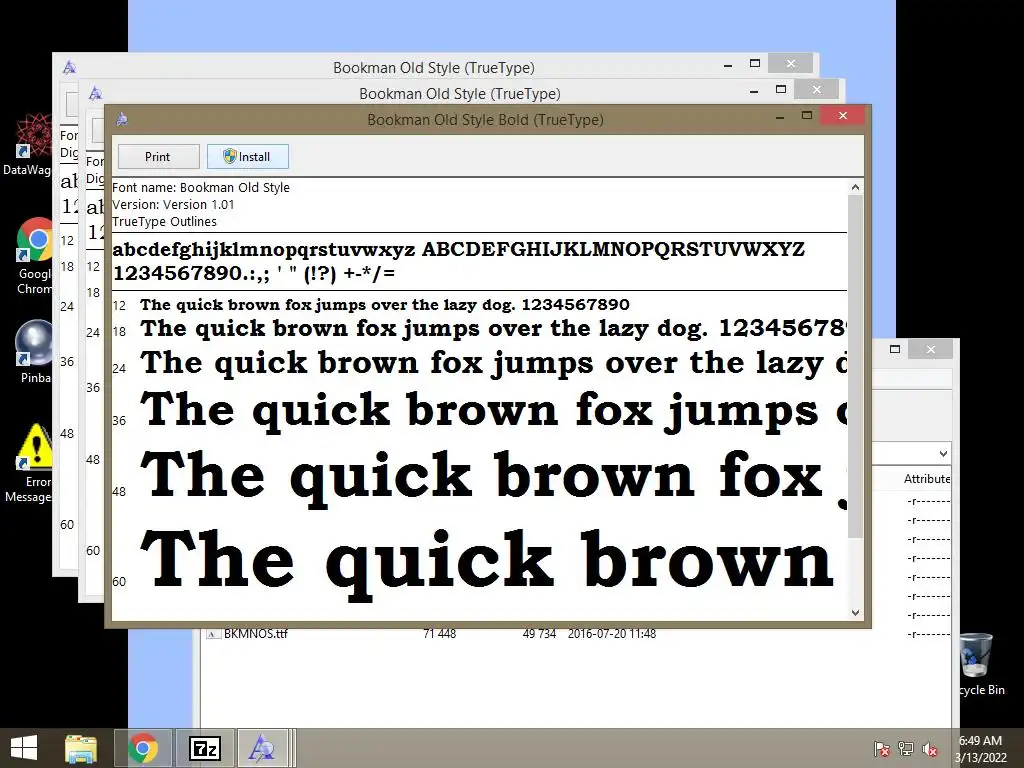Maximize the middle Bookman Old Style window
This screenshot has height=768, width=1024.
click(780, 89)
